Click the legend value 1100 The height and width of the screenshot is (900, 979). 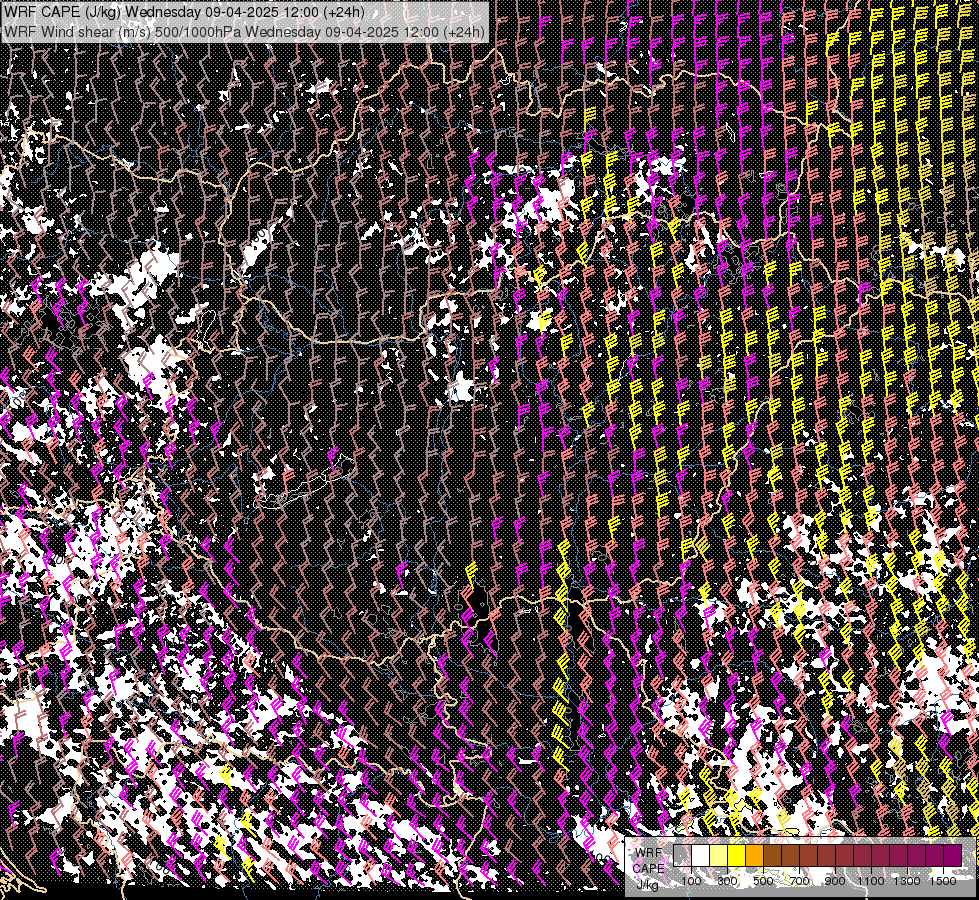point(870,881)
